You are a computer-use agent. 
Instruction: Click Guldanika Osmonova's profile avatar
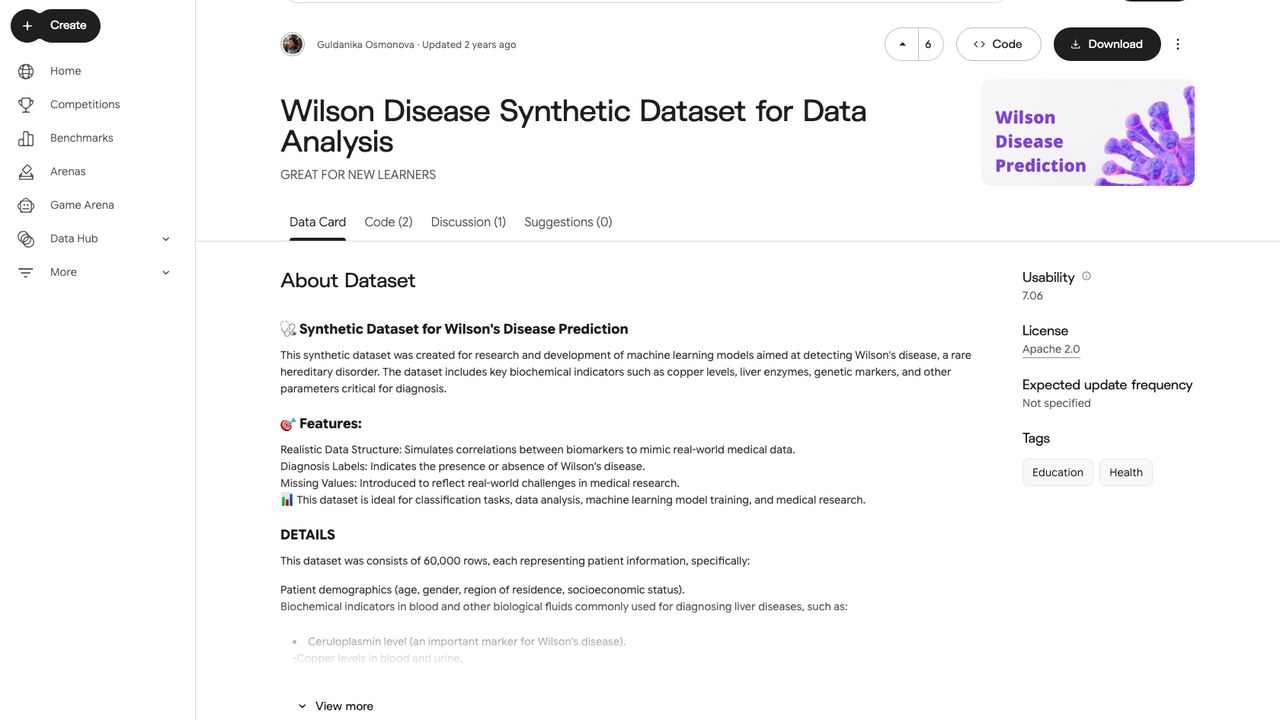pyautogui.click(x=292, y=44)
